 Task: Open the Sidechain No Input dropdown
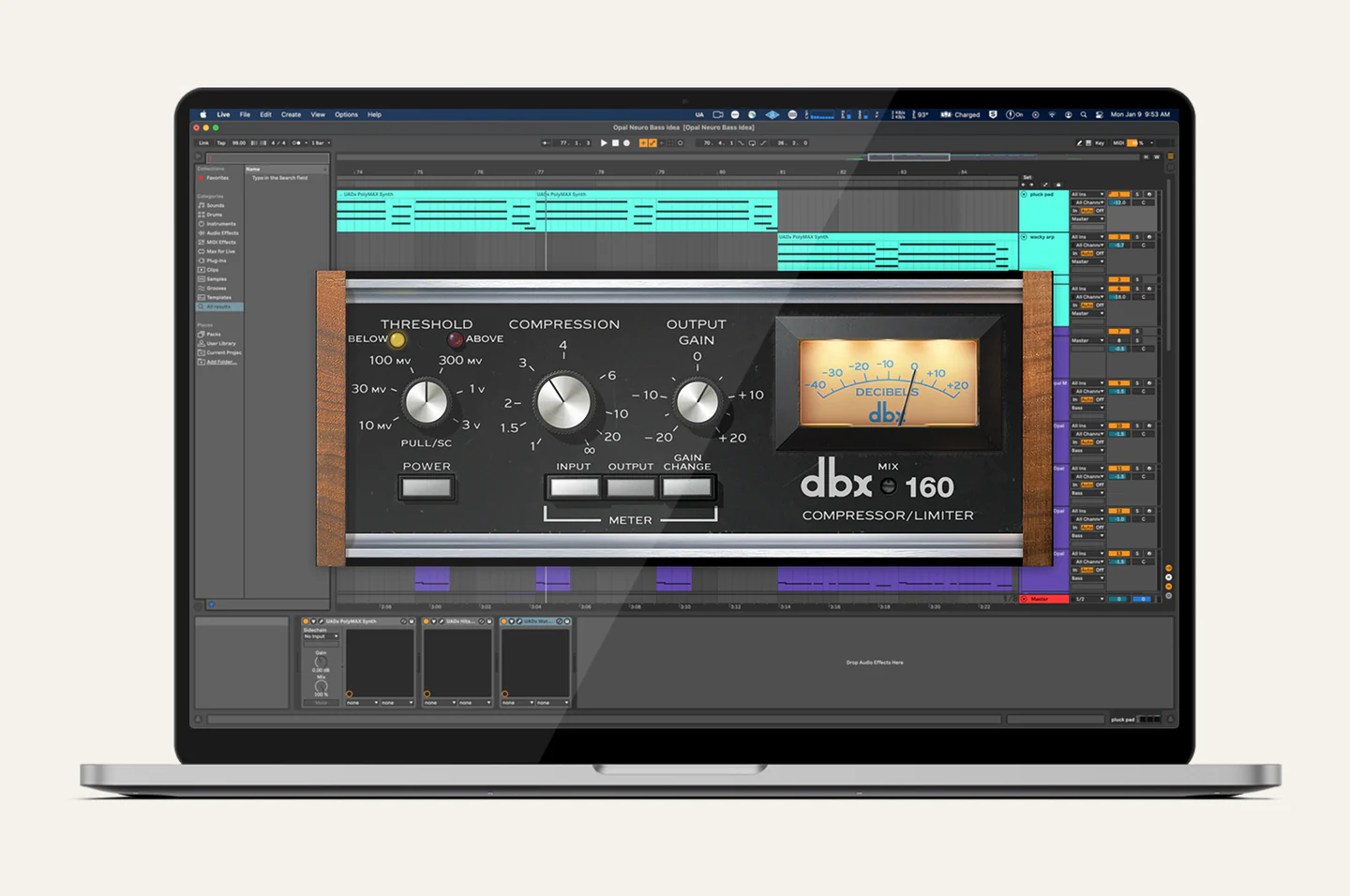click(321, 636)
